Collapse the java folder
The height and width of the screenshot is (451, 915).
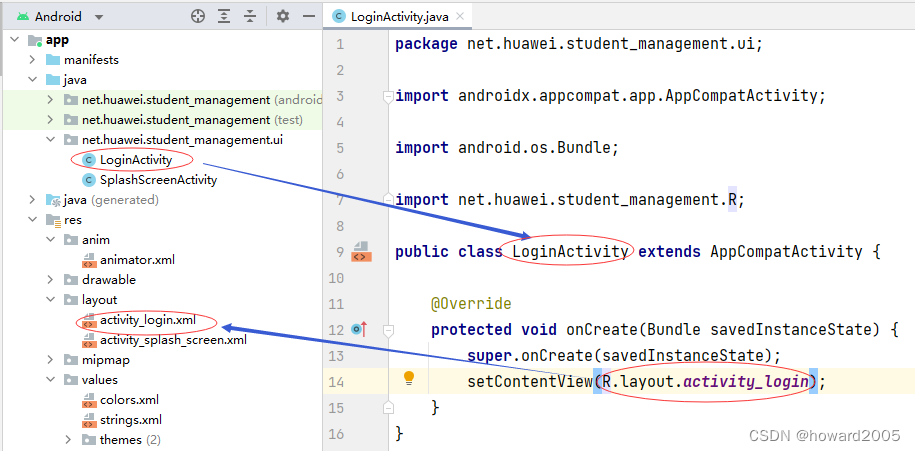33,80
